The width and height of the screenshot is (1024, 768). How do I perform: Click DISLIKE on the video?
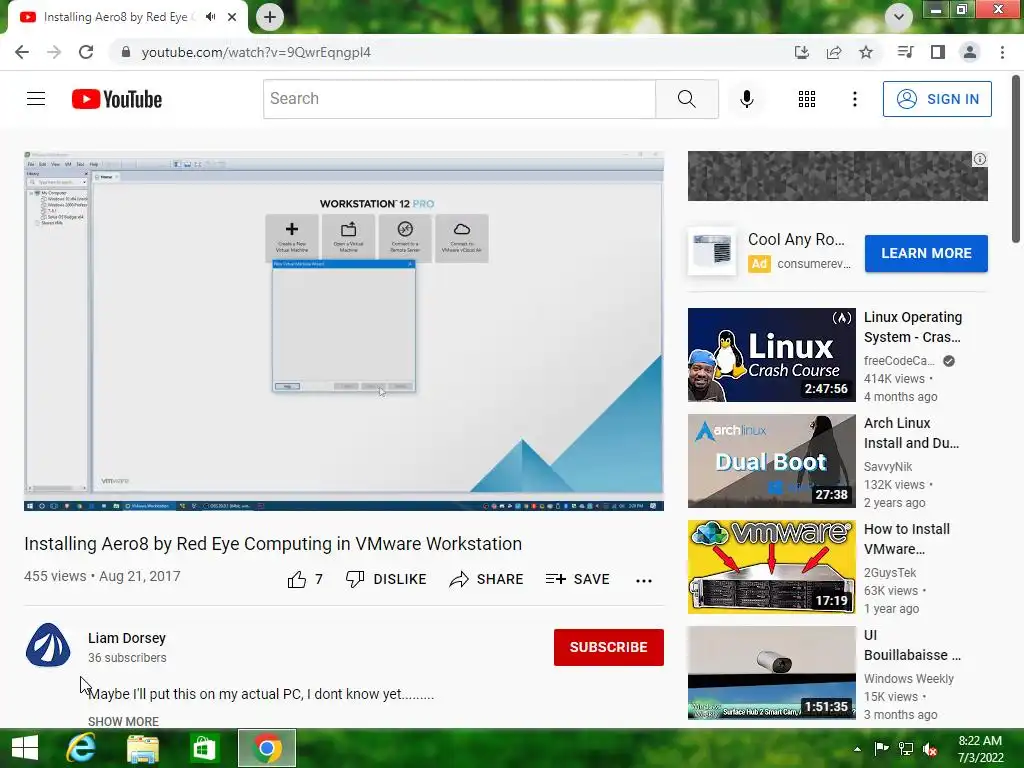pos(386,579)
